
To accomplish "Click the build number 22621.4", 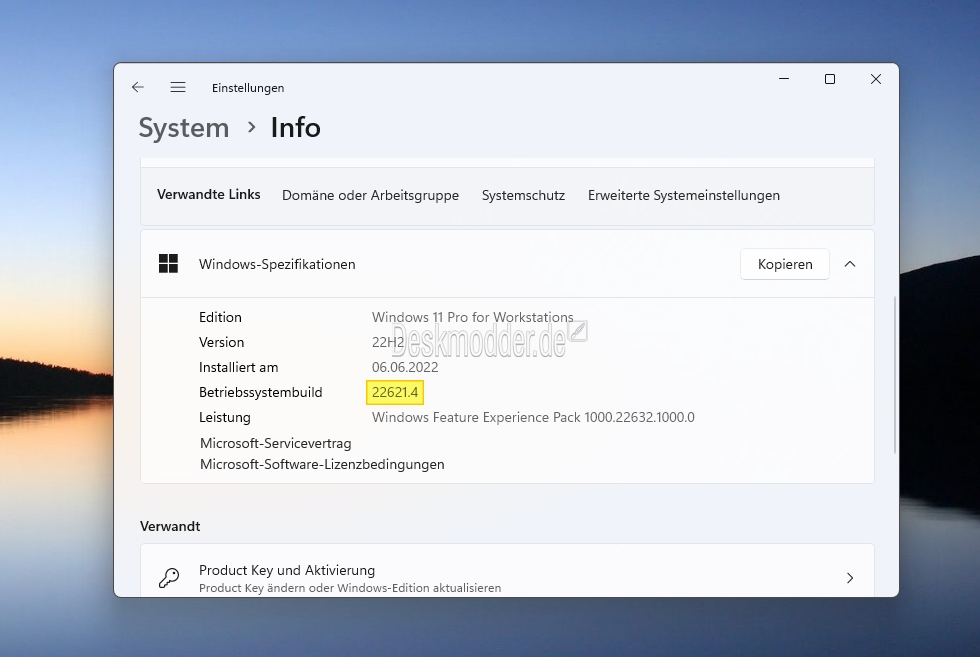I will pos(395,392).
